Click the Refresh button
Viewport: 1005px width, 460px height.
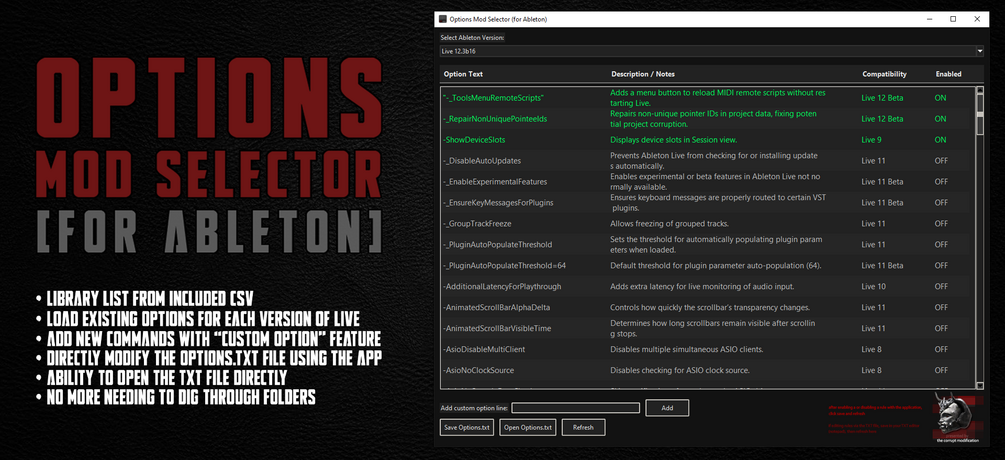tap(583, 427)
